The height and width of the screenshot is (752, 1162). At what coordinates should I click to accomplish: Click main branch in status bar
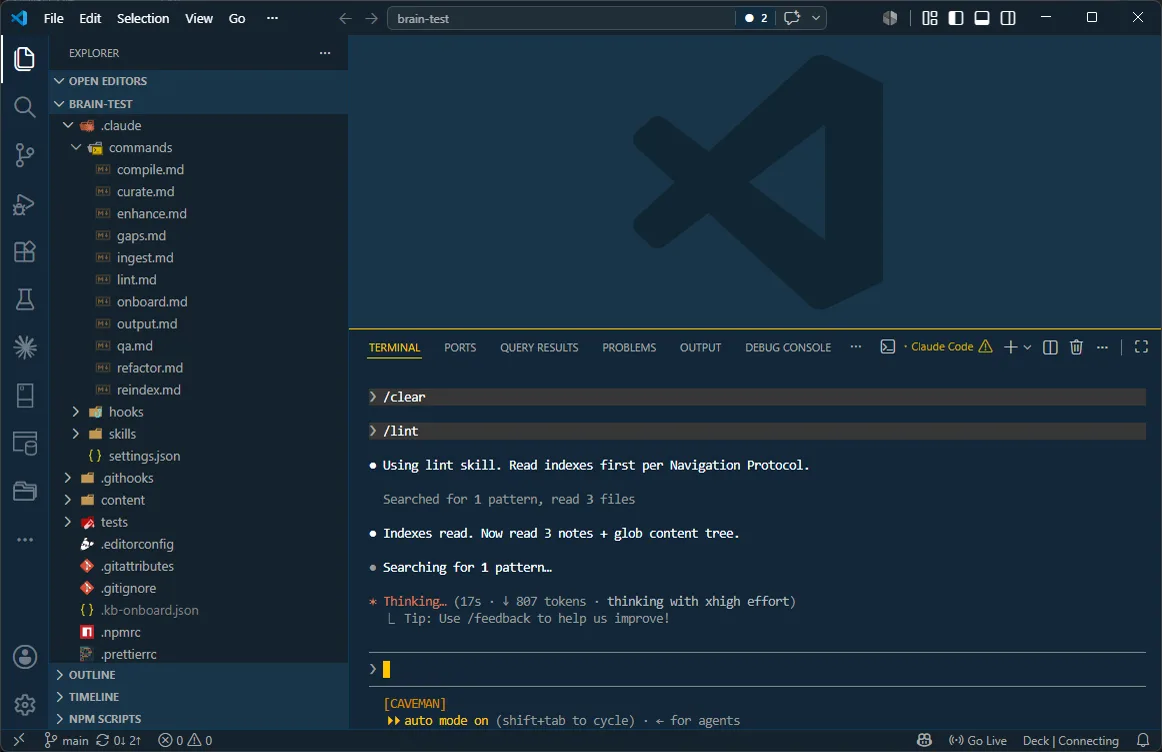pos(66,740)
